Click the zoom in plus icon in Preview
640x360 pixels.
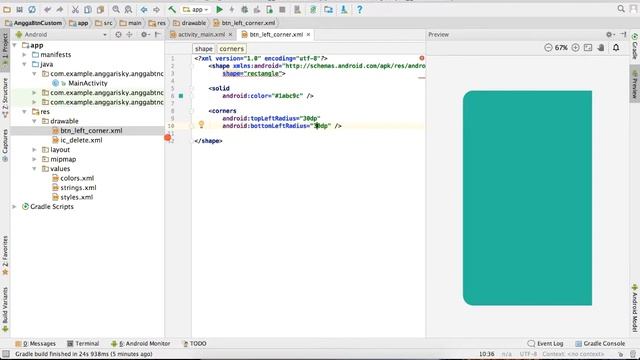[x=575, y=48]
